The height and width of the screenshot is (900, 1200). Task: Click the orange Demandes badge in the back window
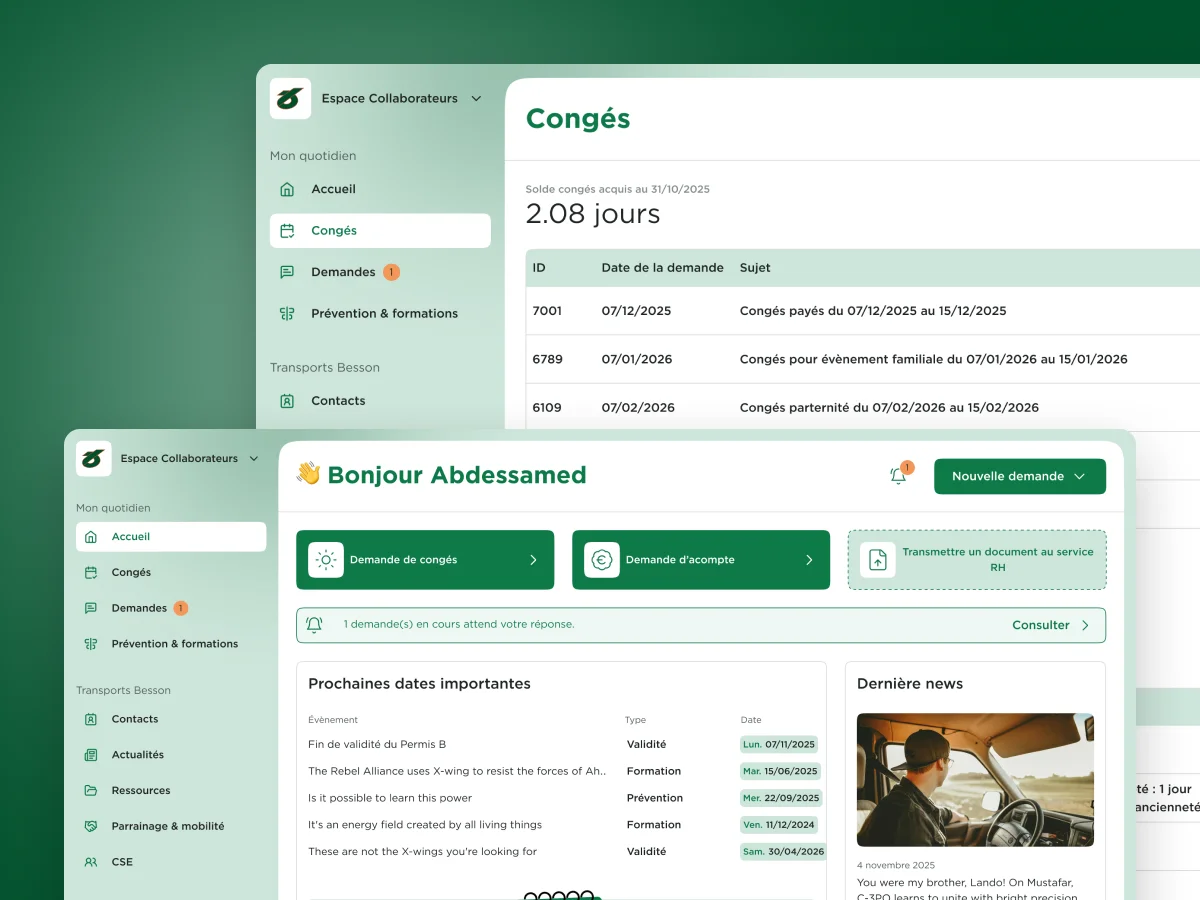click(x=391, y=272)
